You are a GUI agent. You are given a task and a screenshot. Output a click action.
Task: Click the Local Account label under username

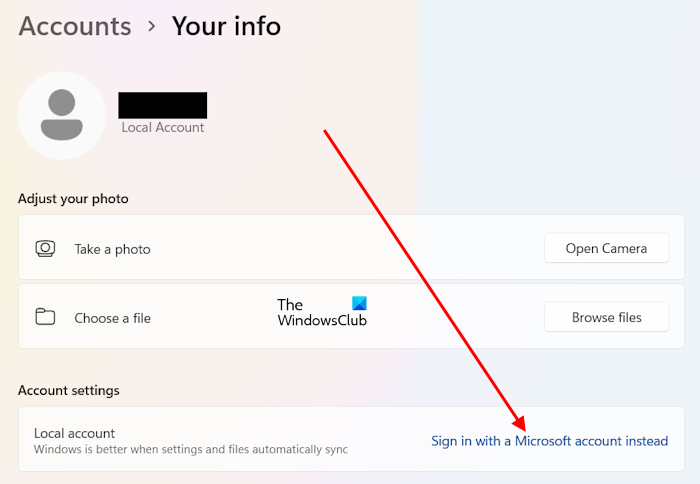click(162, 128)
